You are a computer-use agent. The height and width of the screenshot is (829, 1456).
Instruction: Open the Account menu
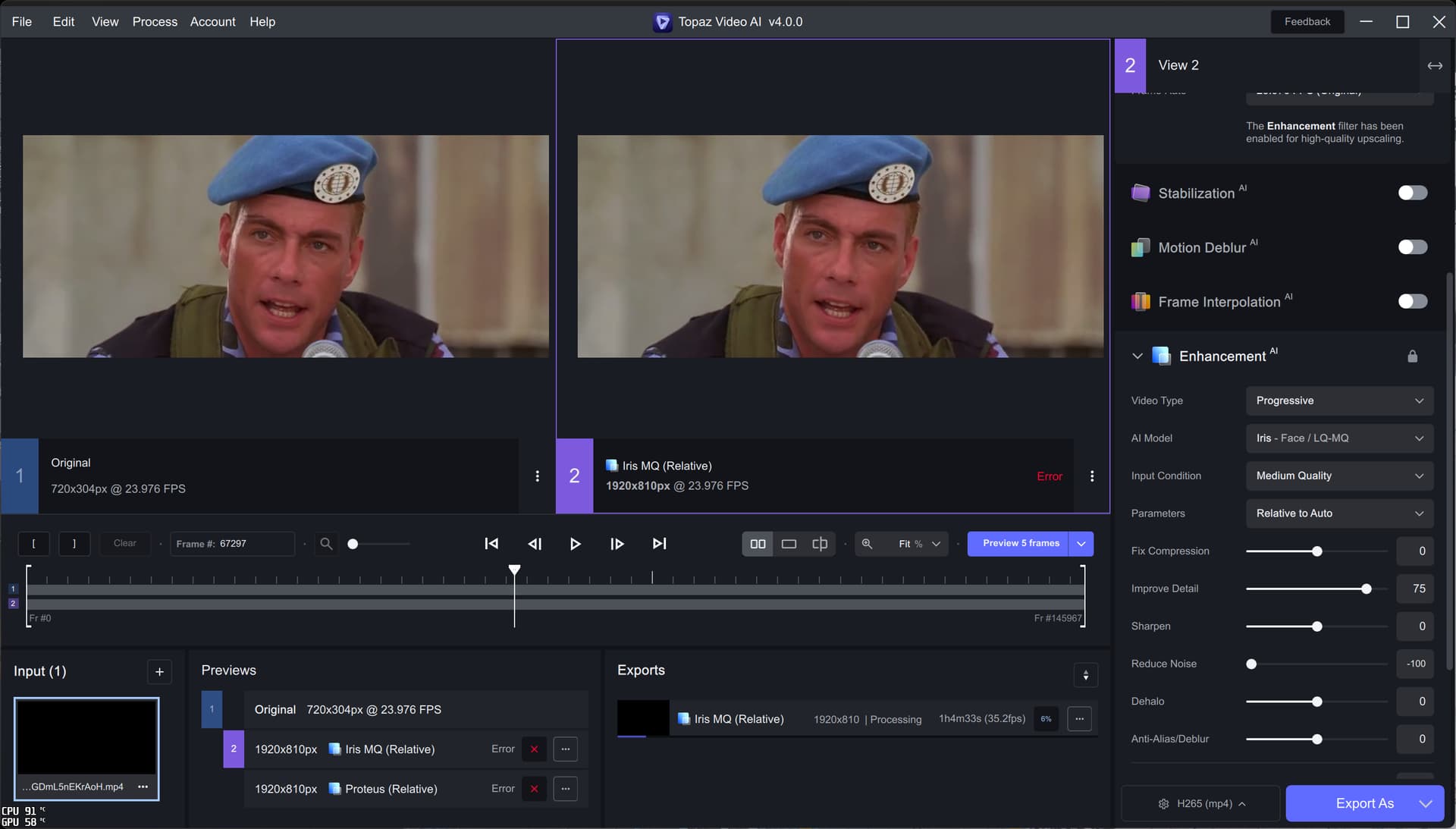click(x=212, y=21)
